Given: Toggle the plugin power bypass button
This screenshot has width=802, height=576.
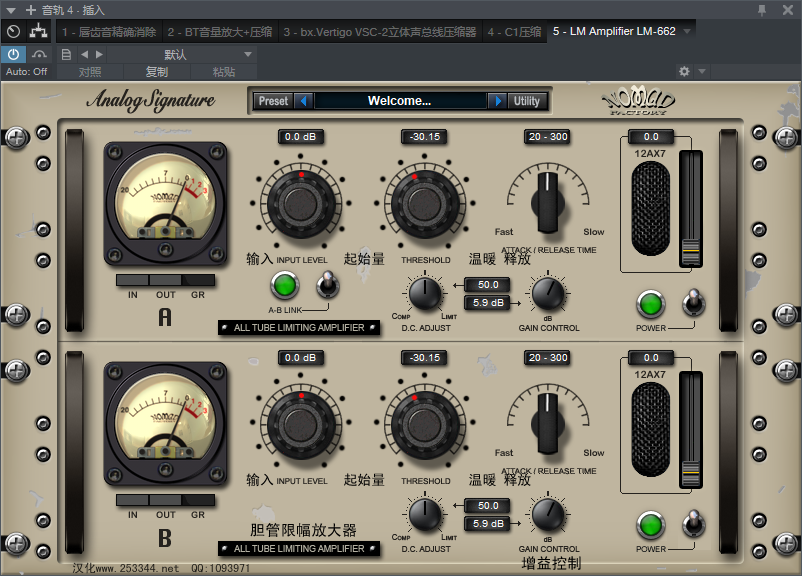Looking at the screenshot, I should [13, 54].
